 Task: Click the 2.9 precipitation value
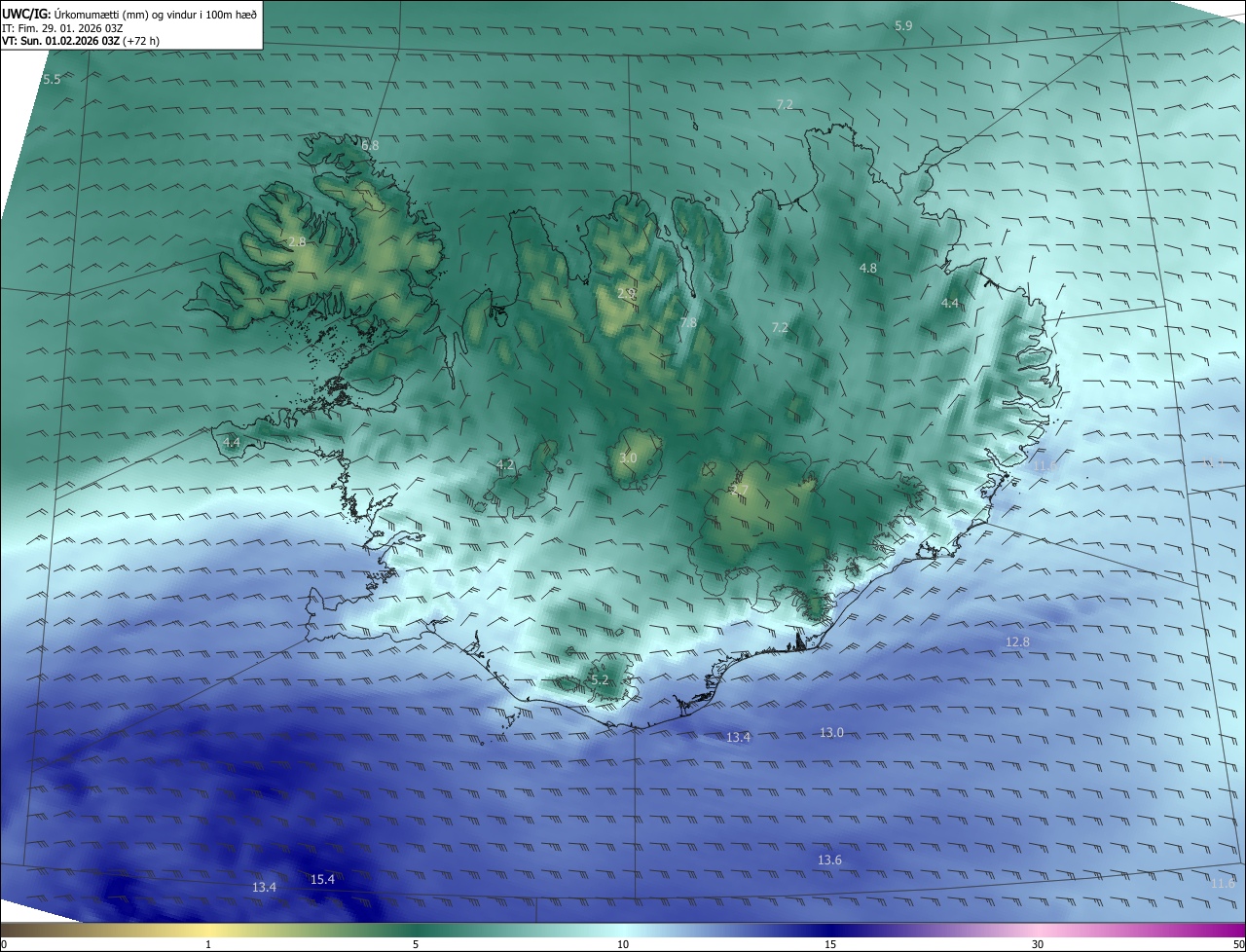626,292
